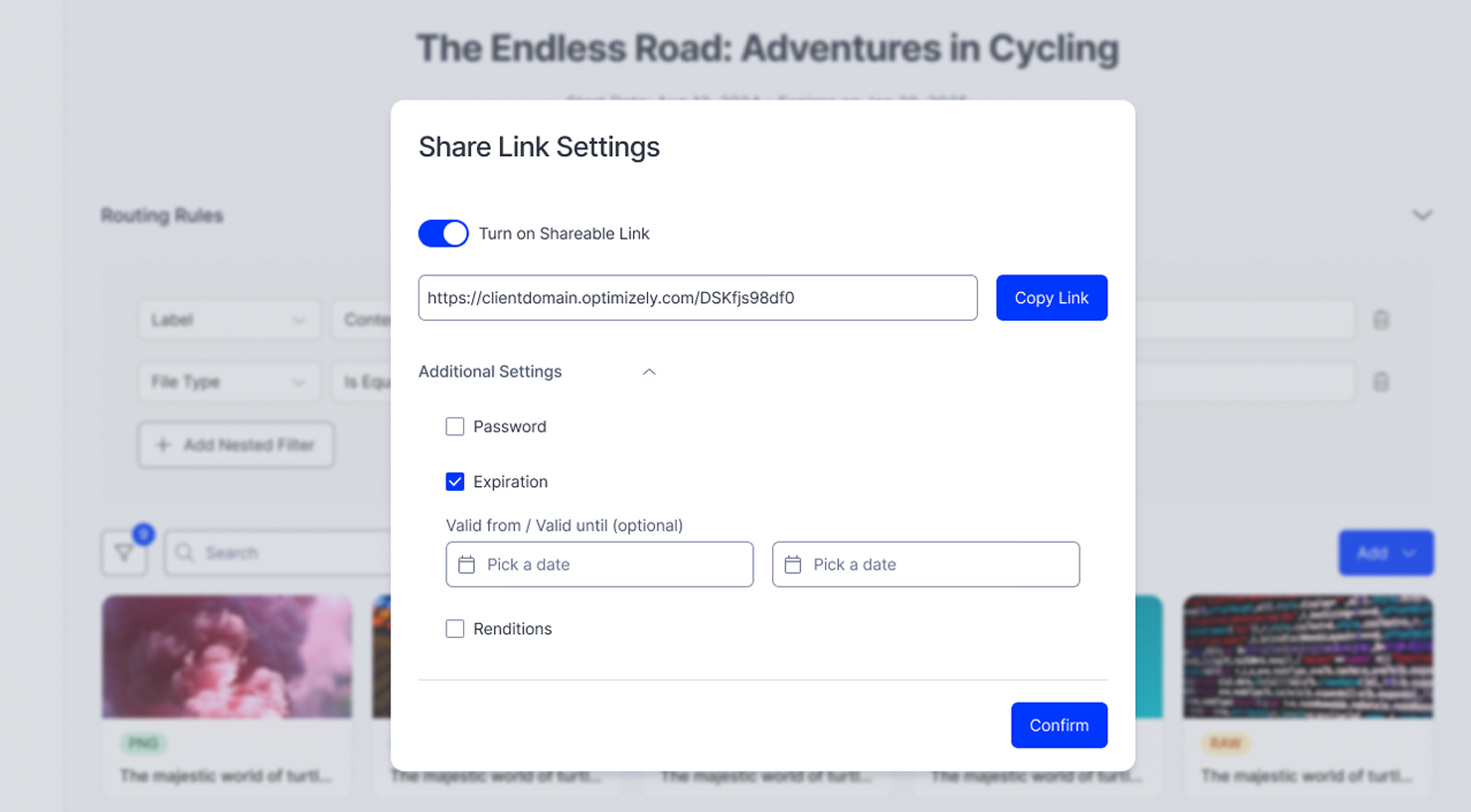Open the pink clouds PNG thumbnail
The height and width of the screenshot is (812, 1471).
coord(227,657)
